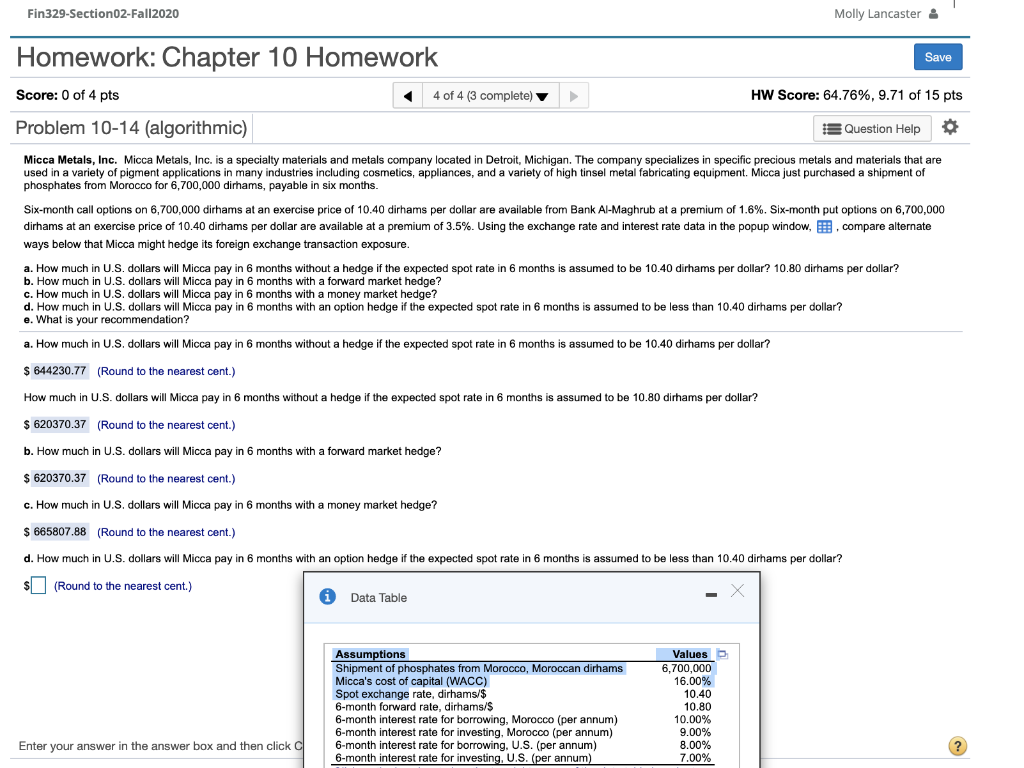Open the settings gear icon on the problem toolbar
The image size is (1024, 768).
[x=949, y=127]
